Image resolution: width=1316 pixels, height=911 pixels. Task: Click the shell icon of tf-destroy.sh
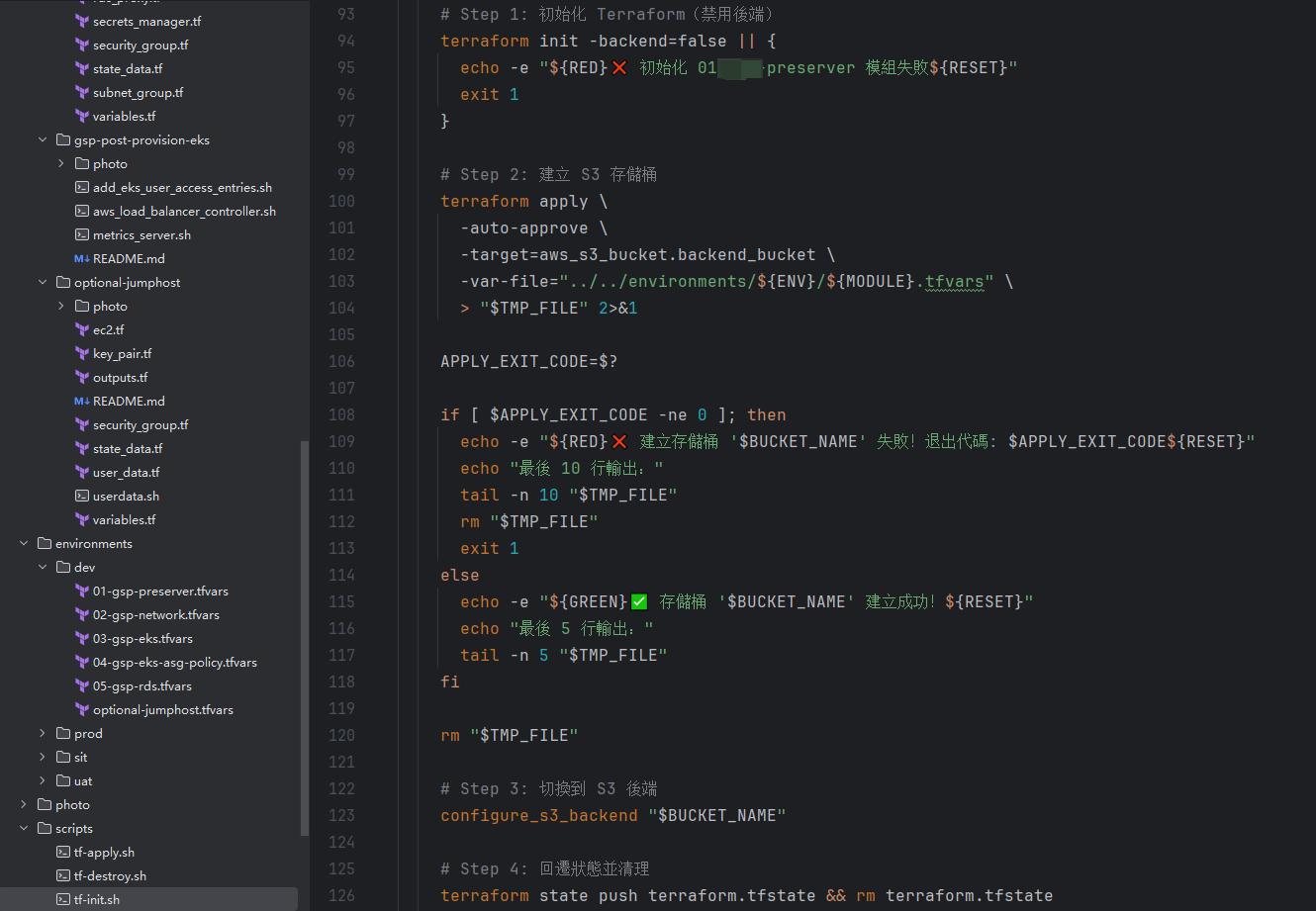(x=63, y=876)
